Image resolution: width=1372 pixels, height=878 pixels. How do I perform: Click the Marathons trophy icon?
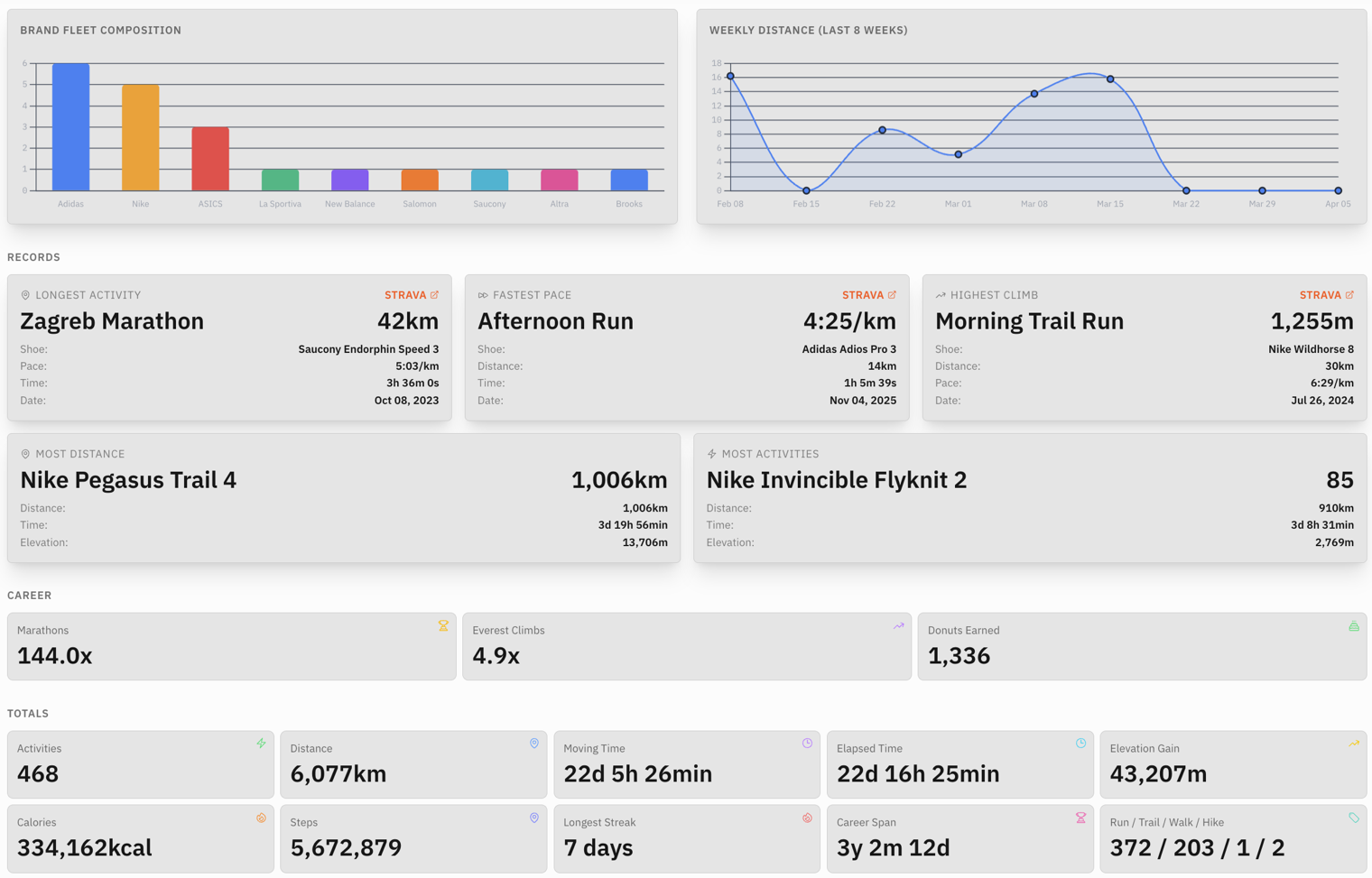[443, 625]
